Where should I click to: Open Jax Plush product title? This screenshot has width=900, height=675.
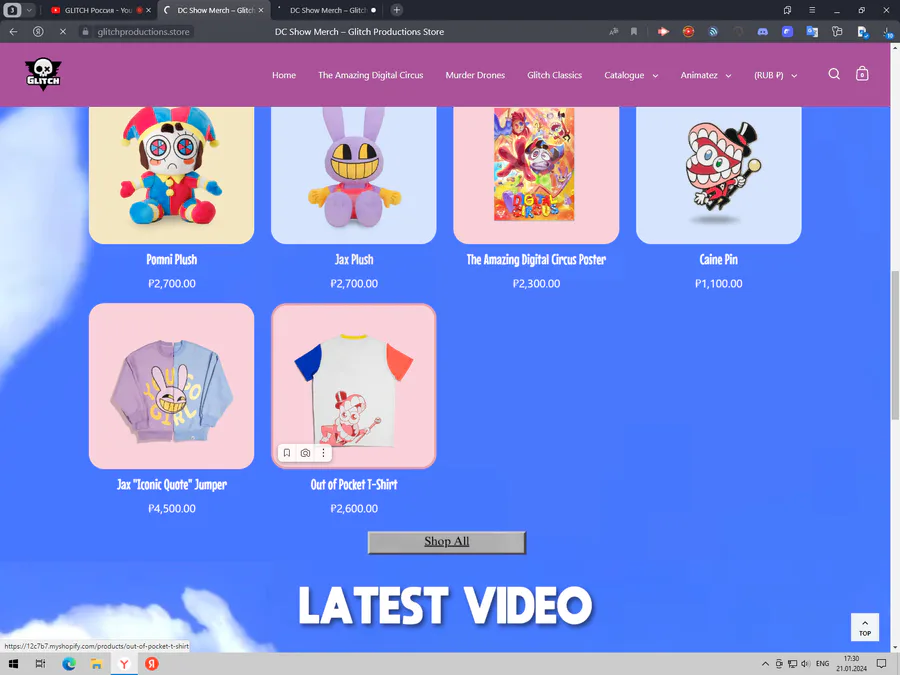pos(354,259)
